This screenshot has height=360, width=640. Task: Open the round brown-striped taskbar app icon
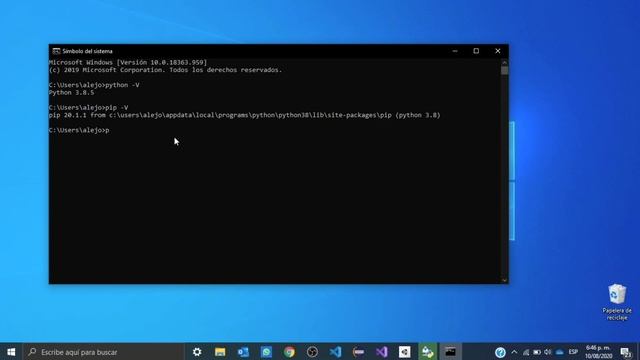(x=358, y=352)
